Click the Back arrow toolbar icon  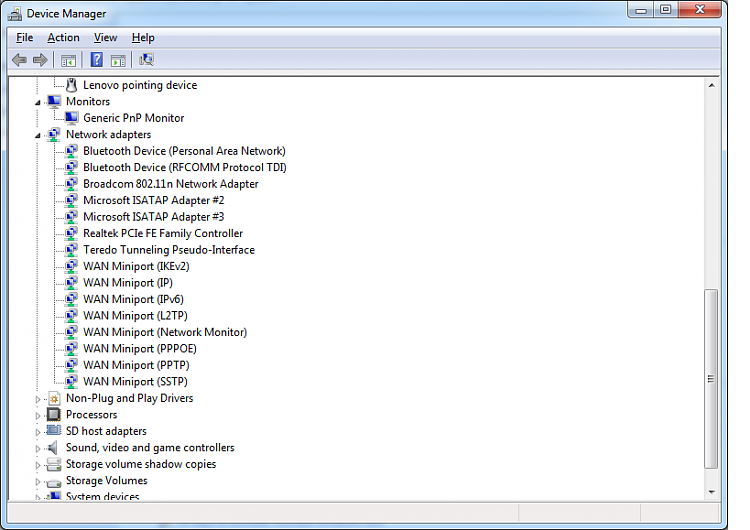coord(19,60)
